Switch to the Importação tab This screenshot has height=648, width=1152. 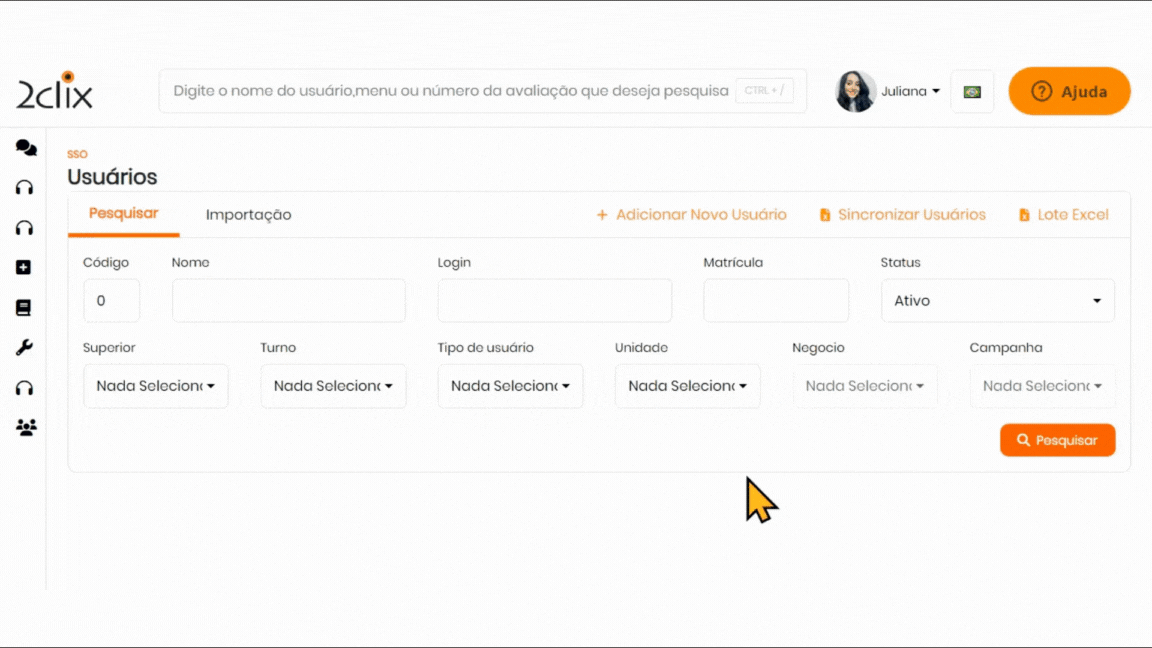pyautogui.click(x=248, y=215)
